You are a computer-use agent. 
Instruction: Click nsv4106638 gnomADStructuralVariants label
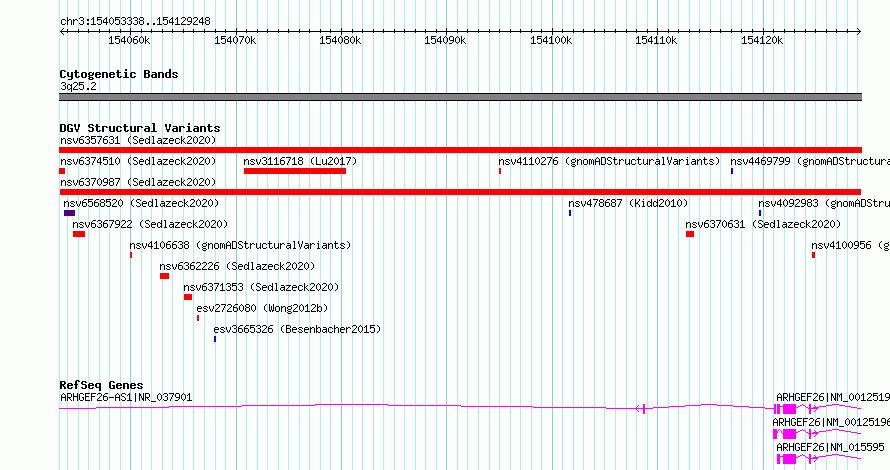coord(240,245)
